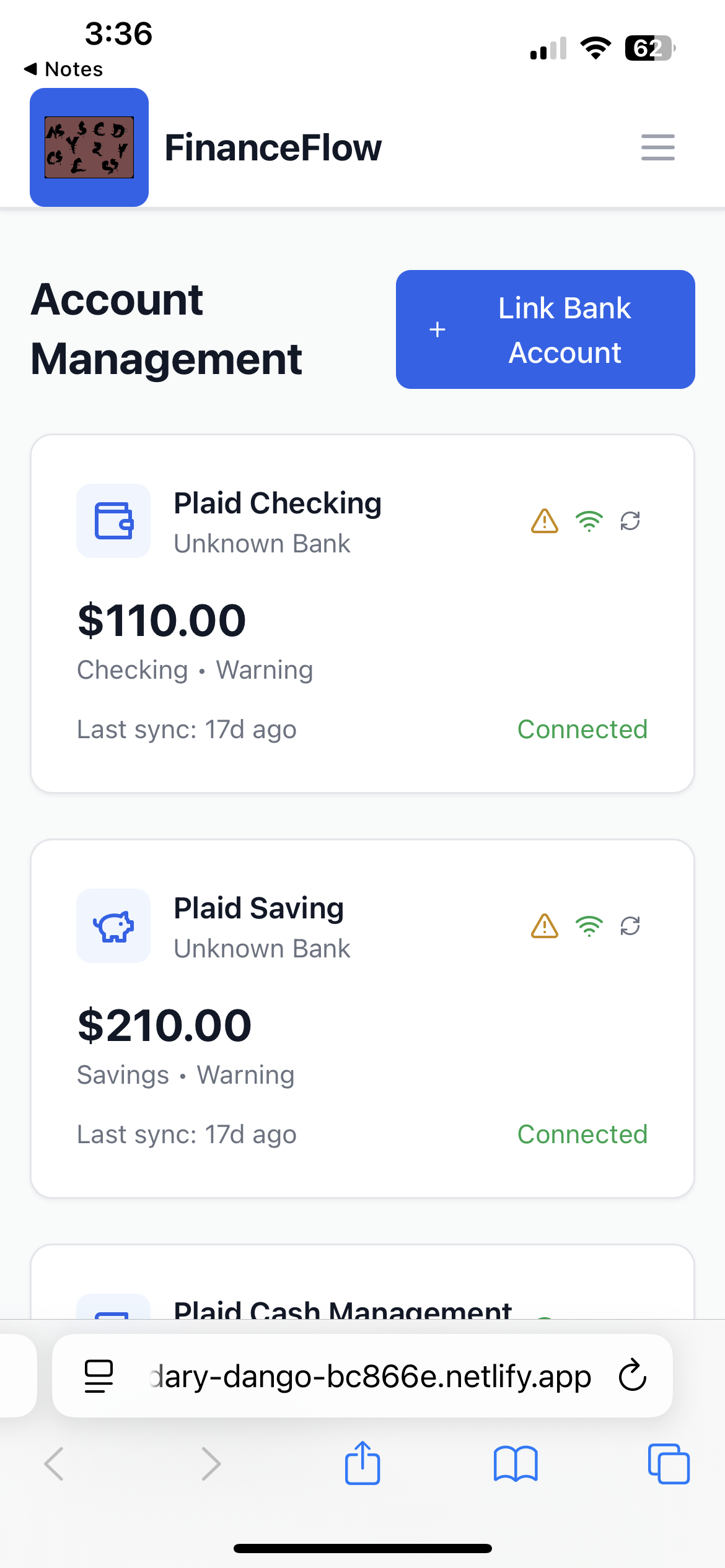725x1568 pixels.
Task: Tap the FinanceFlow logo icon
Action: click(89, 147)
